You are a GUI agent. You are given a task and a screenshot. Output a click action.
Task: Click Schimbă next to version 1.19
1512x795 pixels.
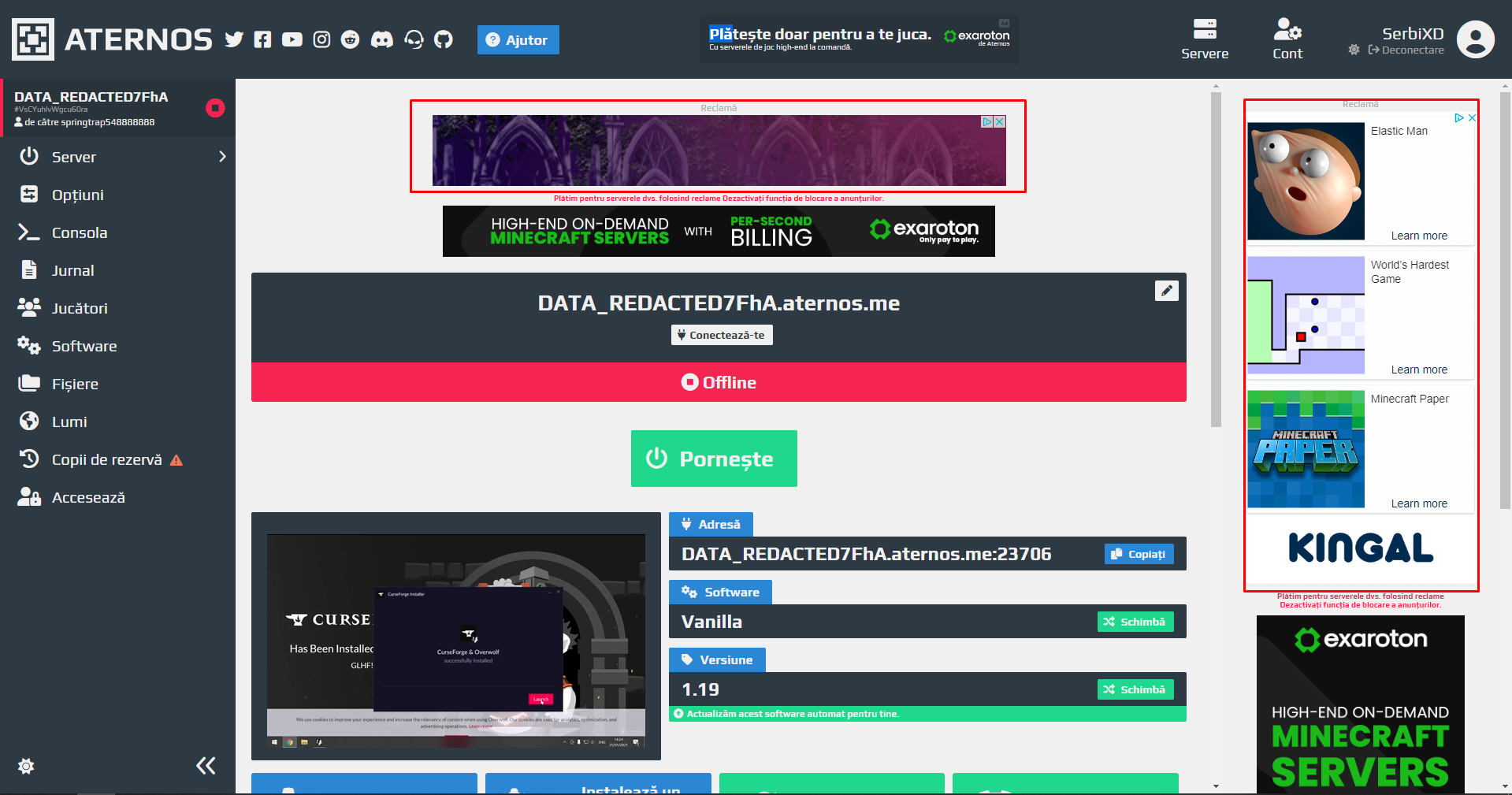pyautogui.click(x=1135, y=689)
